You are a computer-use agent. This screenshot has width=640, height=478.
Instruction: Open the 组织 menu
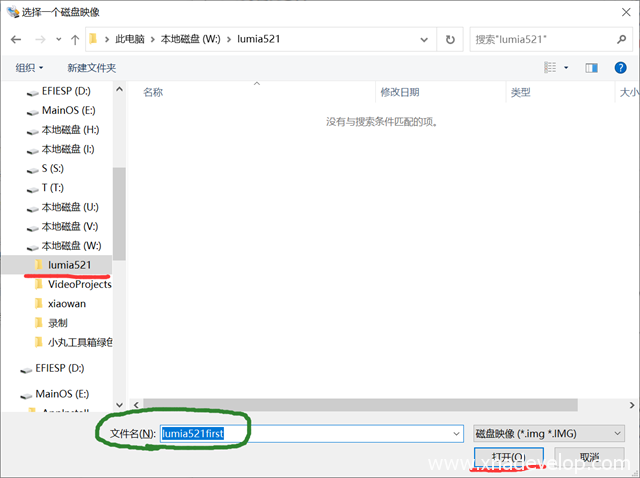coord(29,68)
